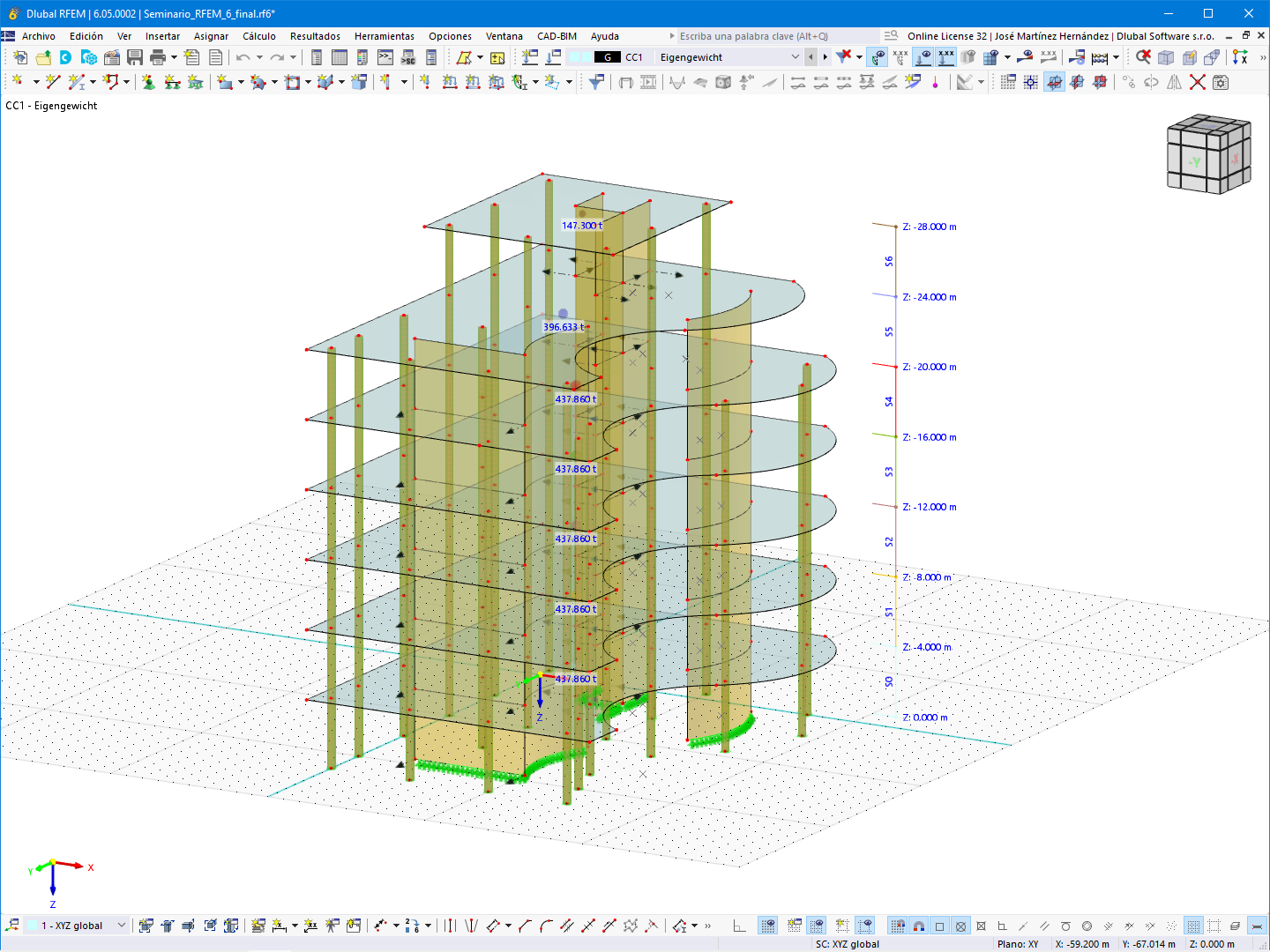Click the view navigation cube
Screen dimensions: 1270x952
tap(1208, 153)
